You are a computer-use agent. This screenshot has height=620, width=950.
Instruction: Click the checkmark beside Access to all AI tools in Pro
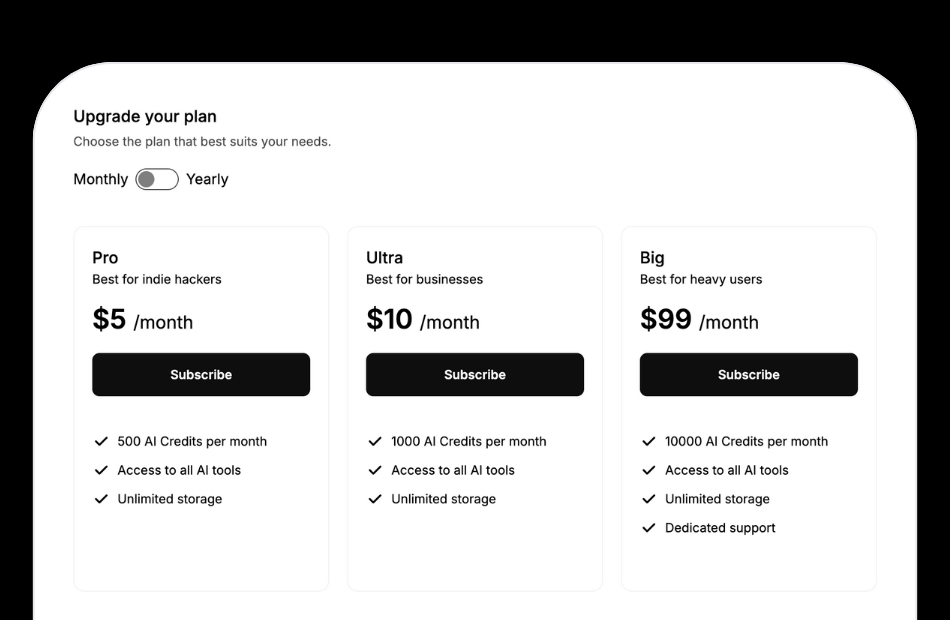(101, 470)
